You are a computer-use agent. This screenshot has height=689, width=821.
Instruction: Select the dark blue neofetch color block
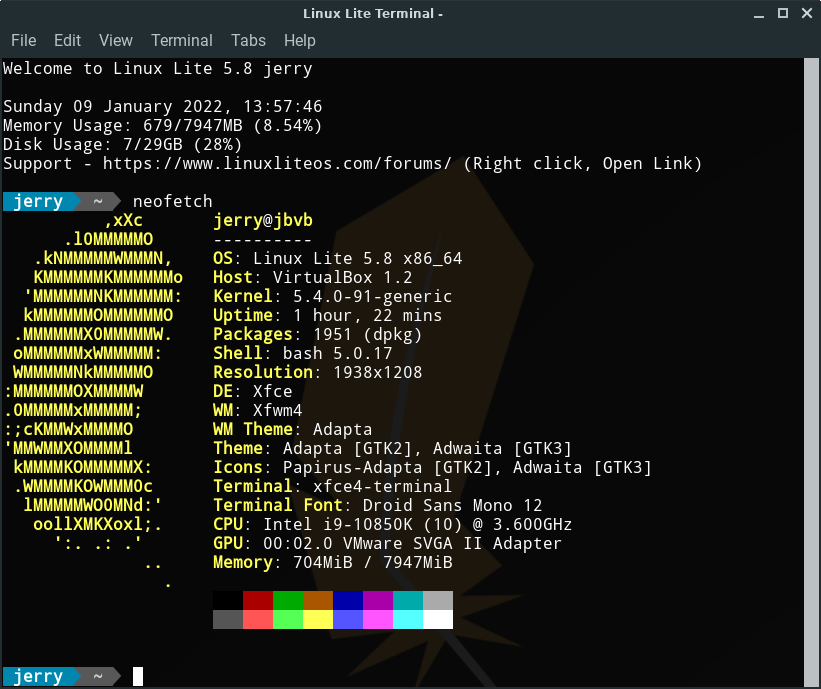tap(348, 600)
